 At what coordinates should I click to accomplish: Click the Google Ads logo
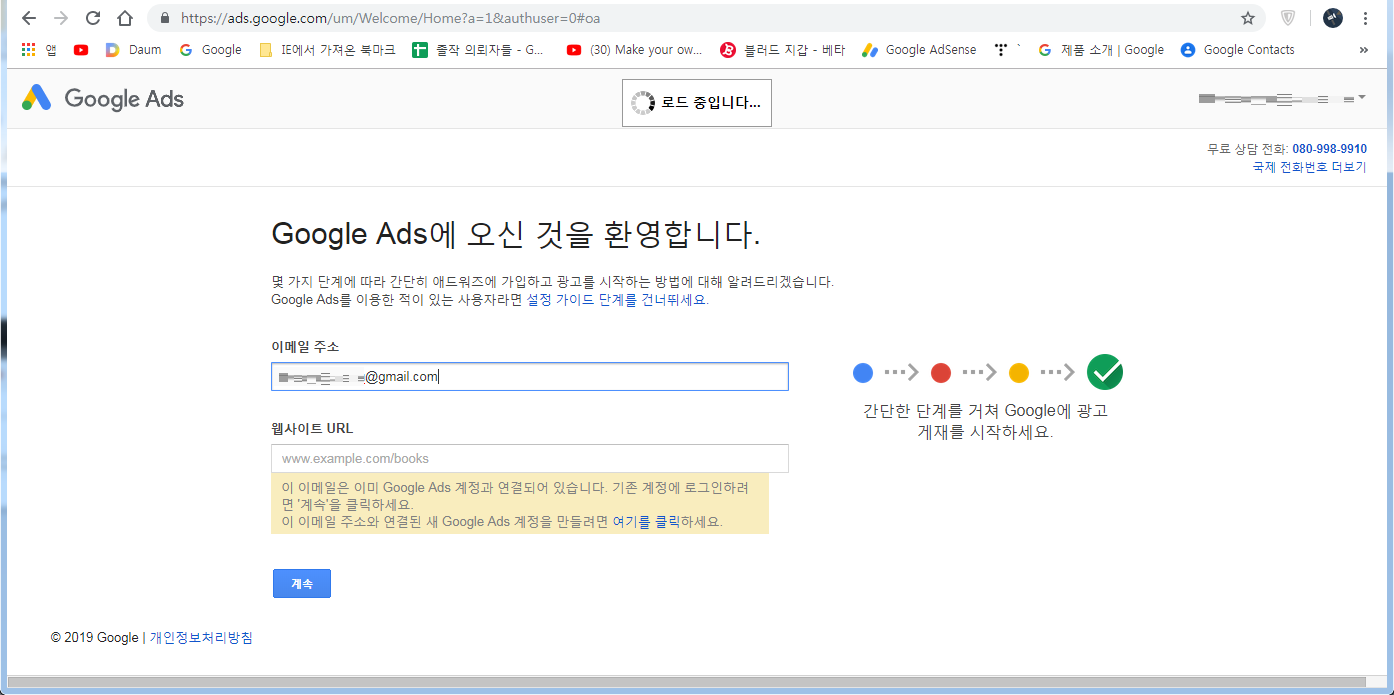click(x=103, y=98)
